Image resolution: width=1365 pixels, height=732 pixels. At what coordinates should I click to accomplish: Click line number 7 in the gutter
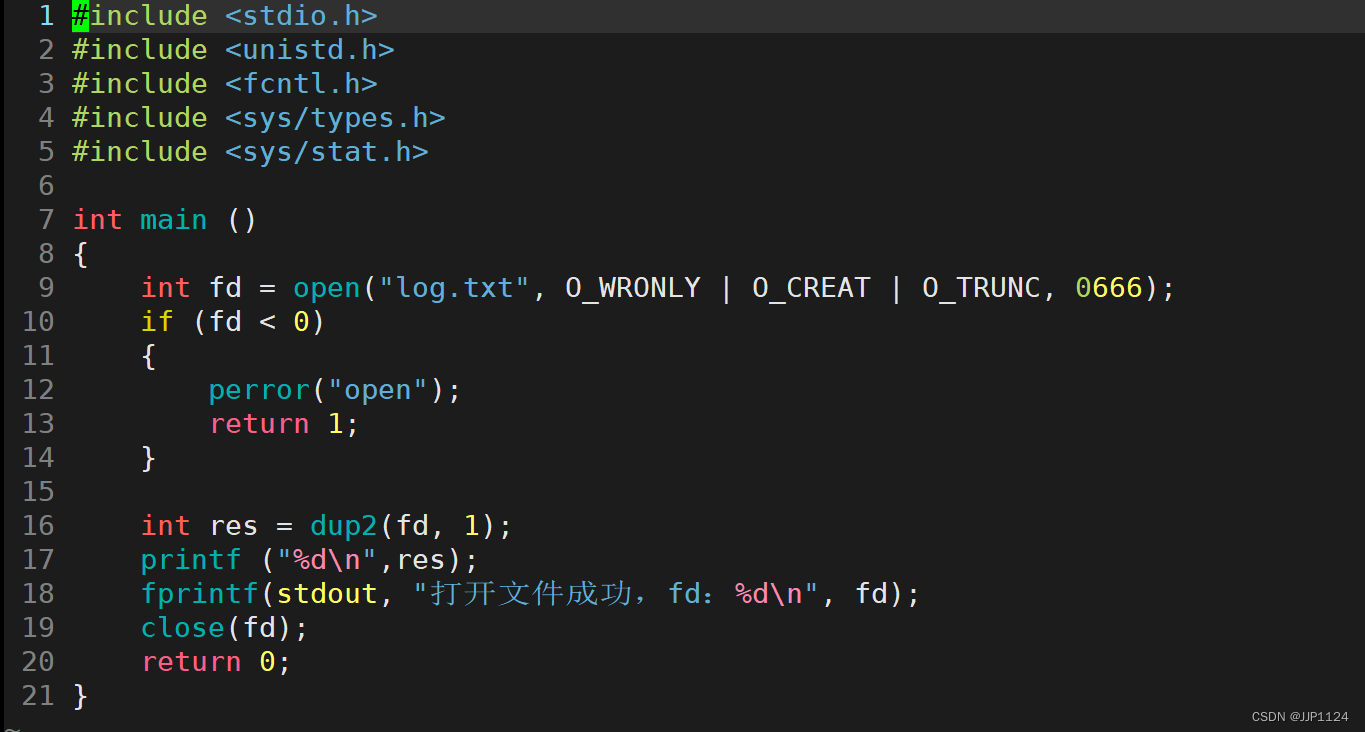point(46,220)
